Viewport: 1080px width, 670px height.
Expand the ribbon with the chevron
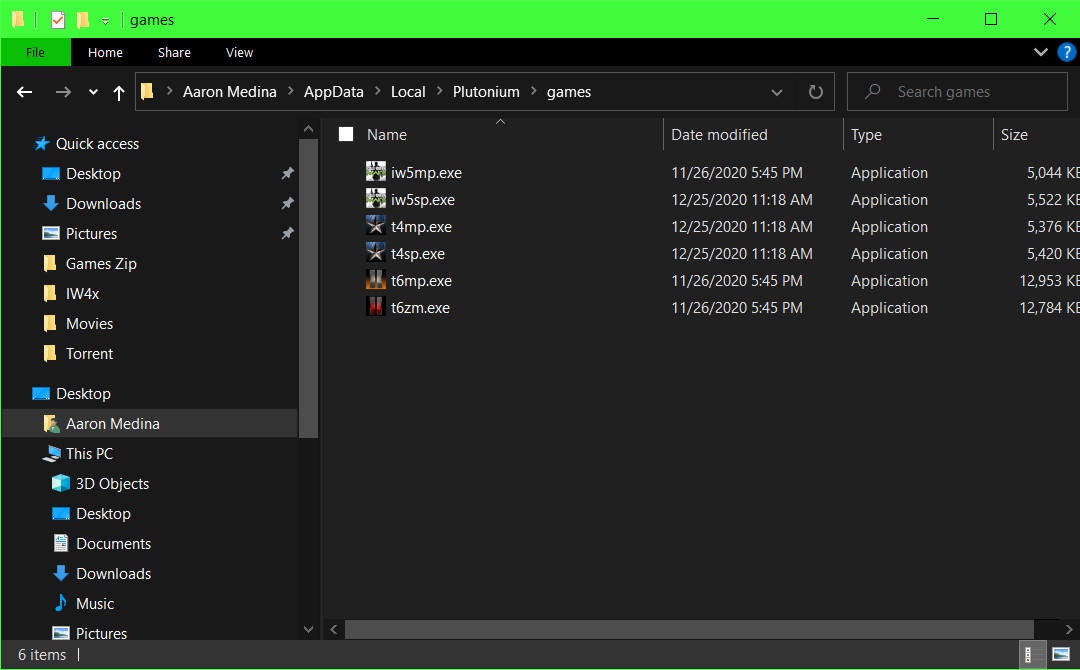[1041, 52]
